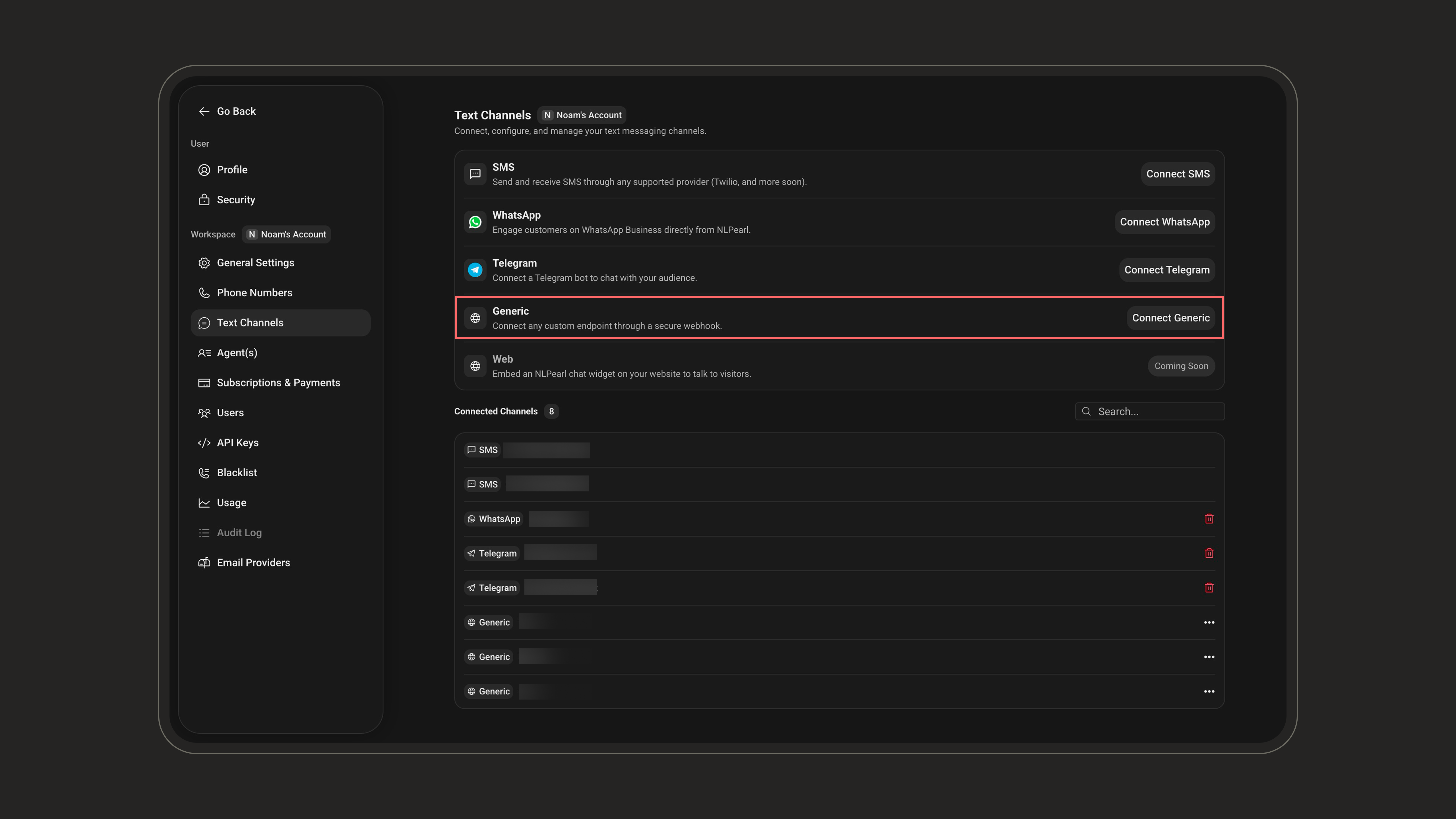Open options for the first Generic channel
This screenshot has height=819, width=1456.
[1209, 622]
